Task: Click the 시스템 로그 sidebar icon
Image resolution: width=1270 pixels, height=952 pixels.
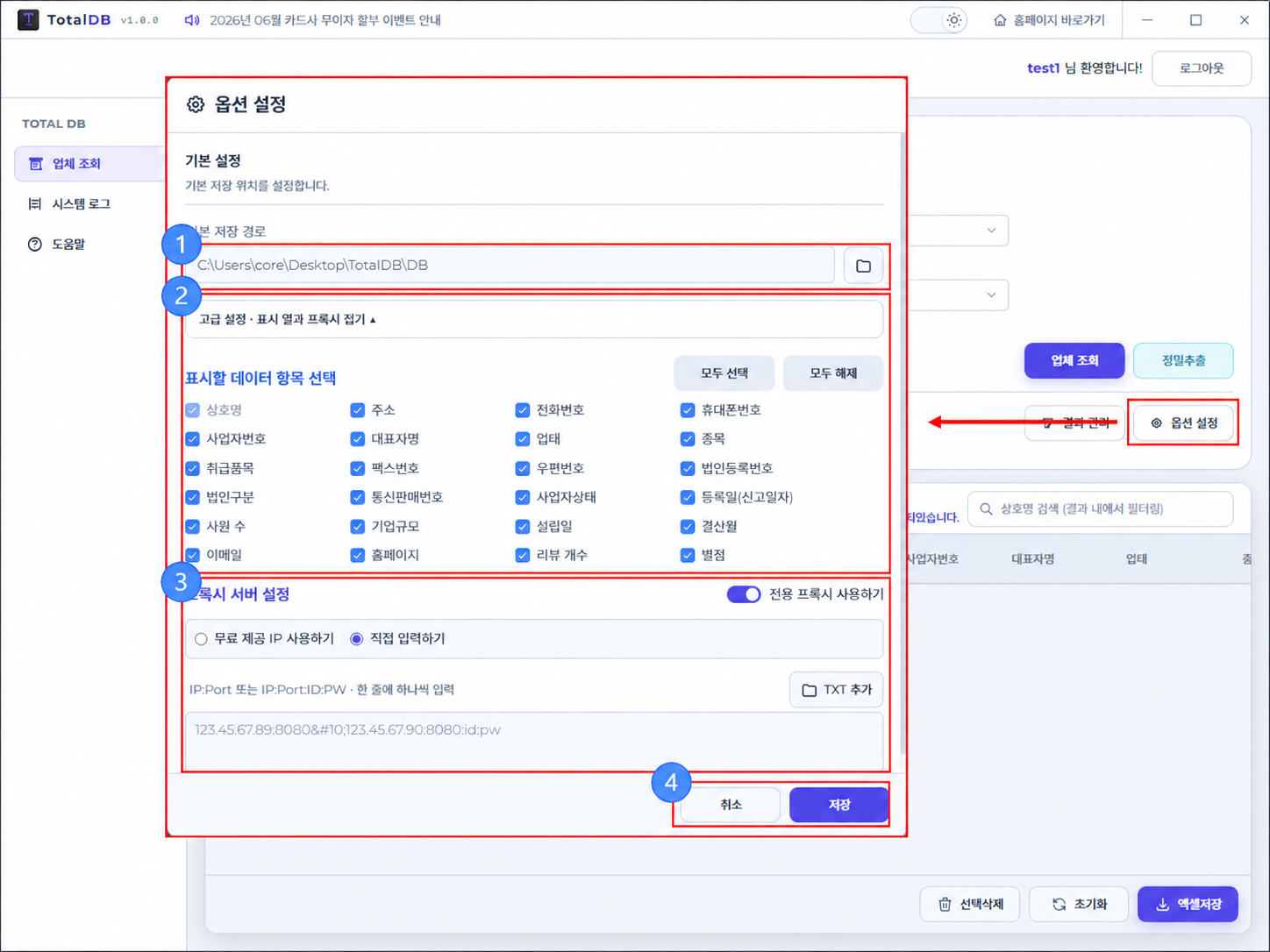Action: tap(35, 204)
